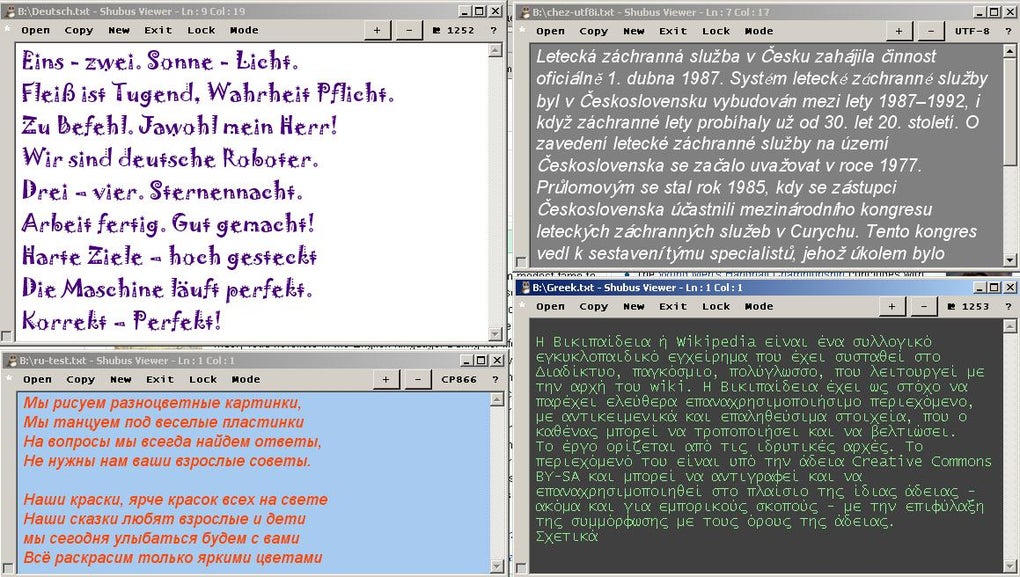The image size is (1020, 577).
Task: Click Lock in the Greek.txt window
Action: point(716,306)
